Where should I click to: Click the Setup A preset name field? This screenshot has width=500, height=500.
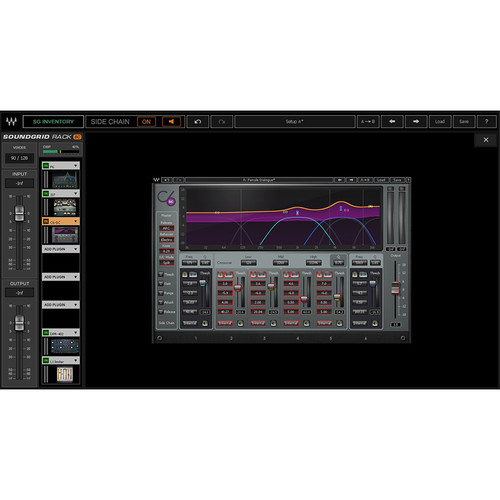(x=295, y=122)
